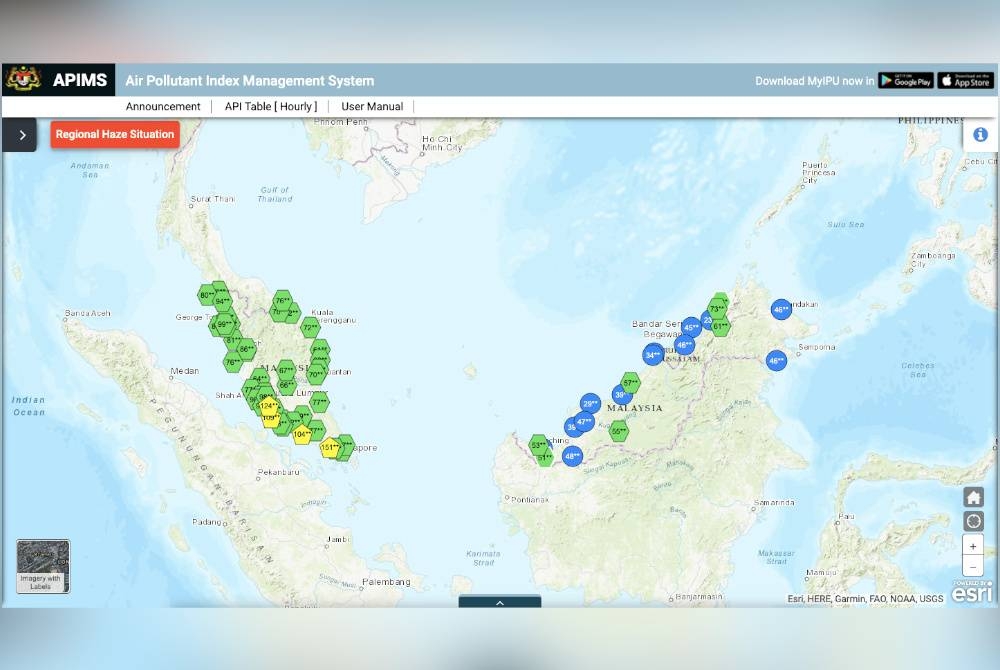Image resolution: width=1000 pixels, height=670 pixels.
Task: Open the User Manual menu item
Action: pyautogui.click(x=372, y=106)
